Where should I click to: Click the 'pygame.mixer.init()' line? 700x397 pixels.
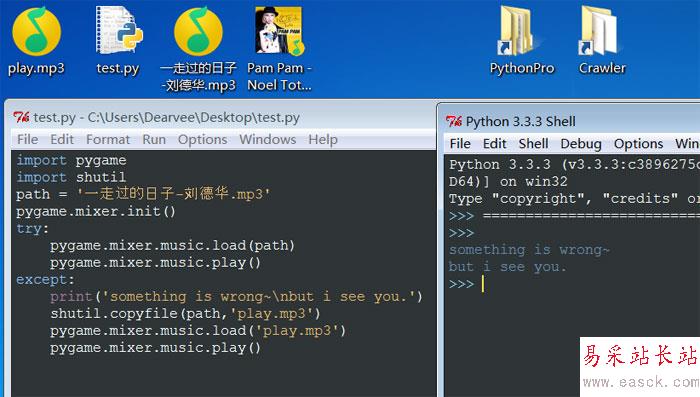[x=96, y=211]
